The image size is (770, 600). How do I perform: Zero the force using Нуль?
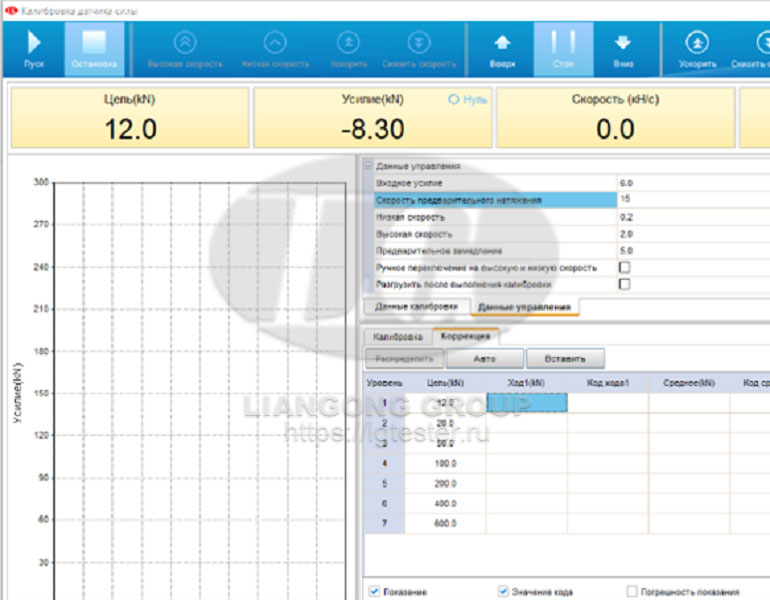[x=468, y=100]
